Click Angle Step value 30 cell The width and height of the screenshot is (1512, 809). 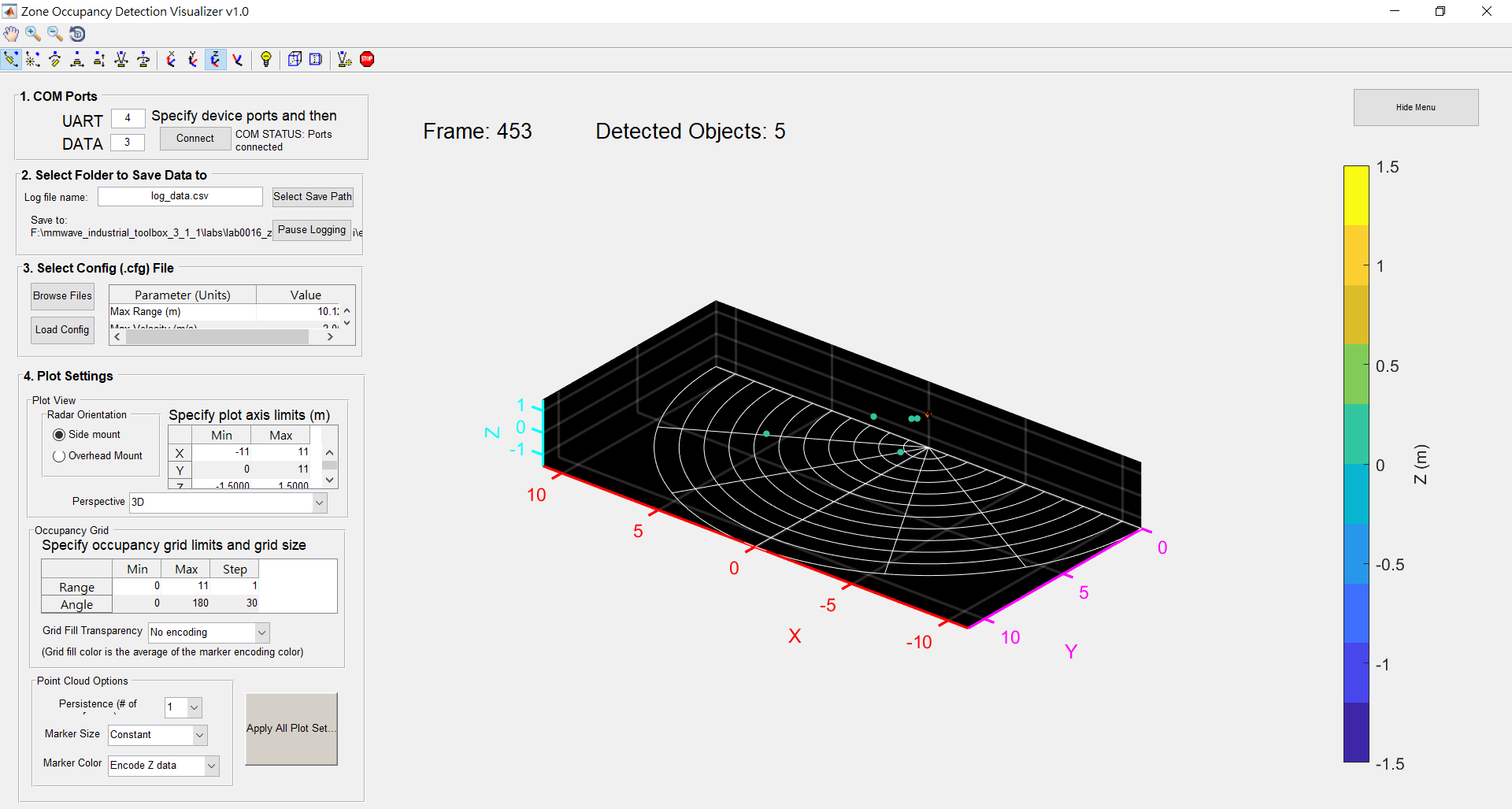[235, 603]
